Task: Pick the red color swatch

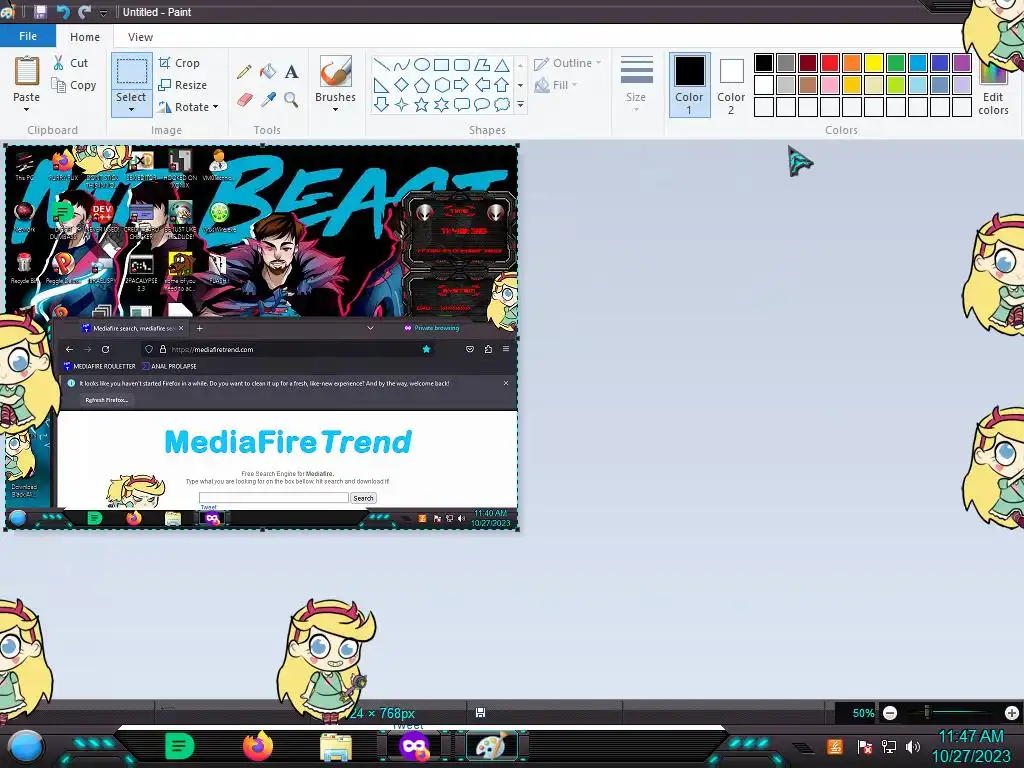Action: [x=830, y=63]
